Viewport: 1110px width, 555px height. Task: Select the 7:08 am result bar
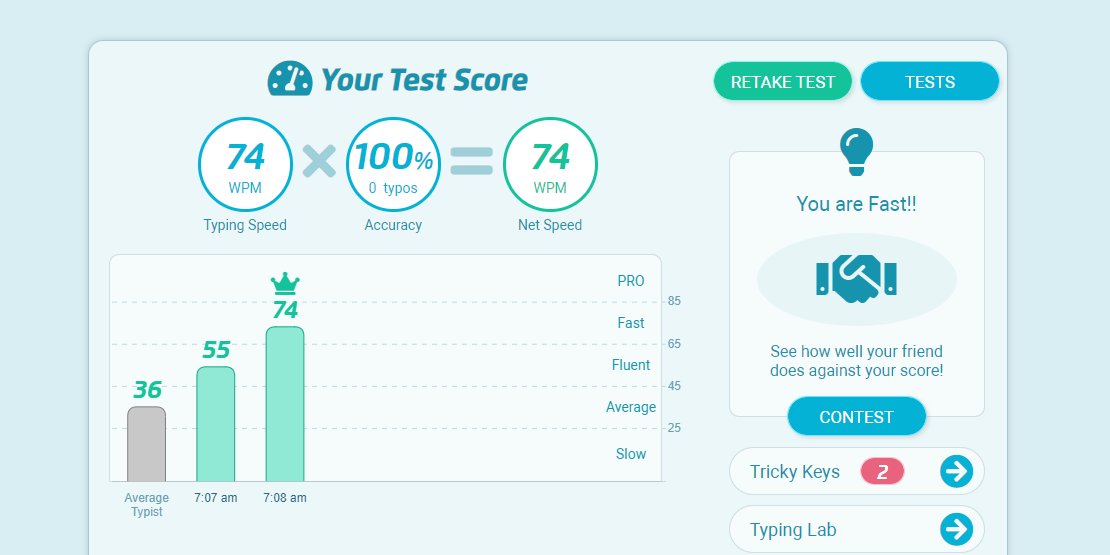pos(285,404)
